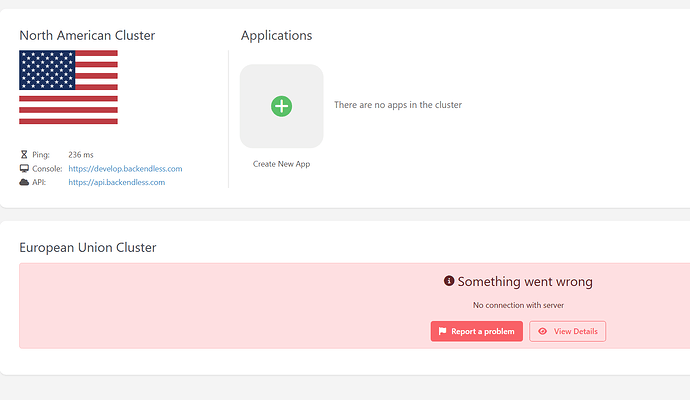Click the 'No connection with server' text
This screenshot has width=690, height=400.
point(517,304)
